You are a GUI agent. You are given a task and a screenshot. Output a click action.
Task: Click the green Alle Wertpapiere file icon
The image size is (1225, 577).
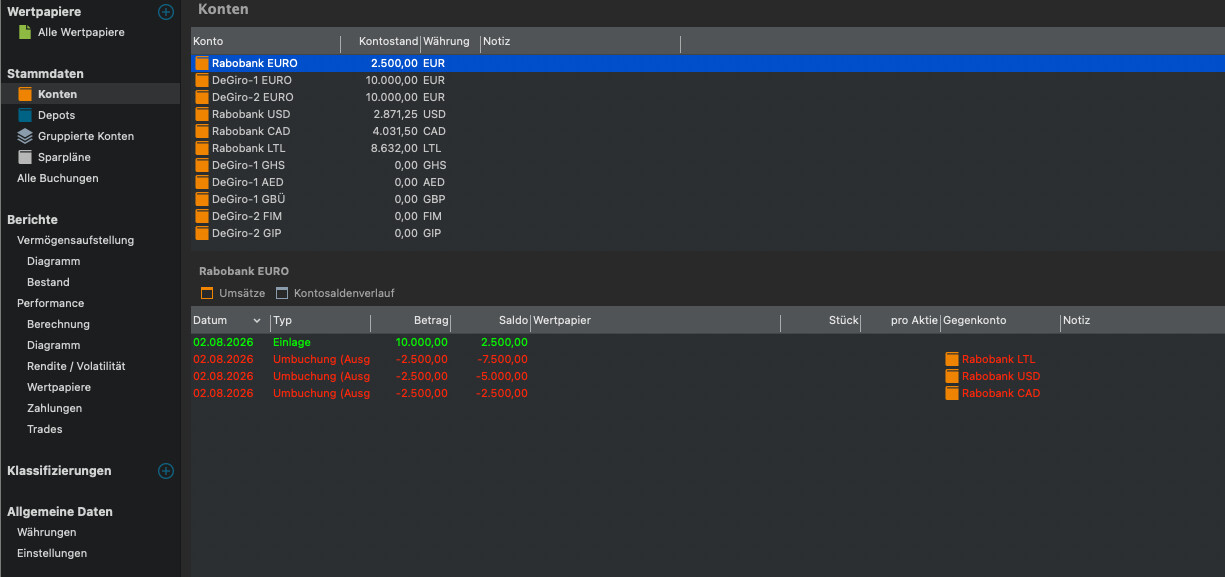point(25,32)
